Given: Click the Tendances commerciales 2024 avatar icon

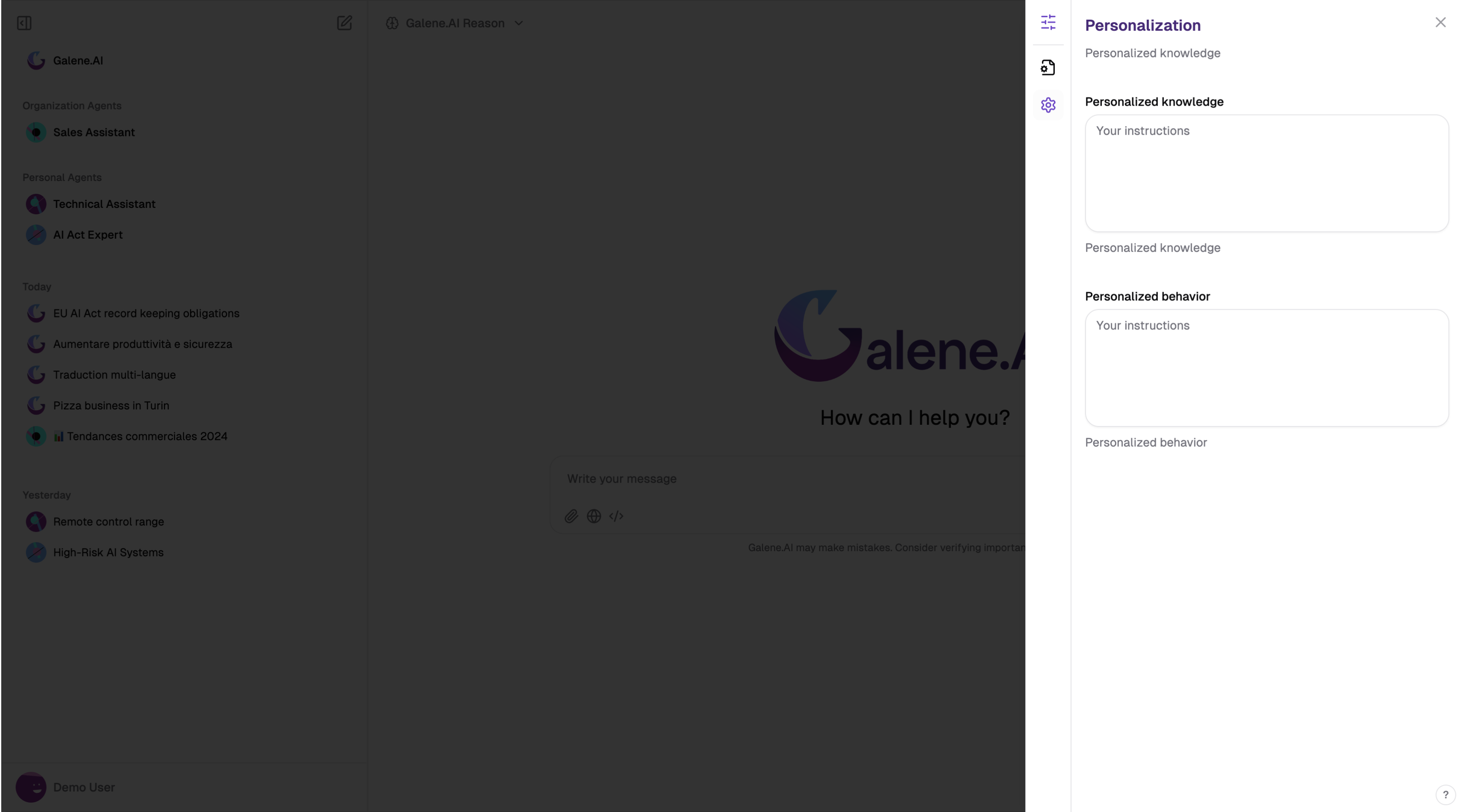Looking at the screenshot, I should (x=36, y=436).
